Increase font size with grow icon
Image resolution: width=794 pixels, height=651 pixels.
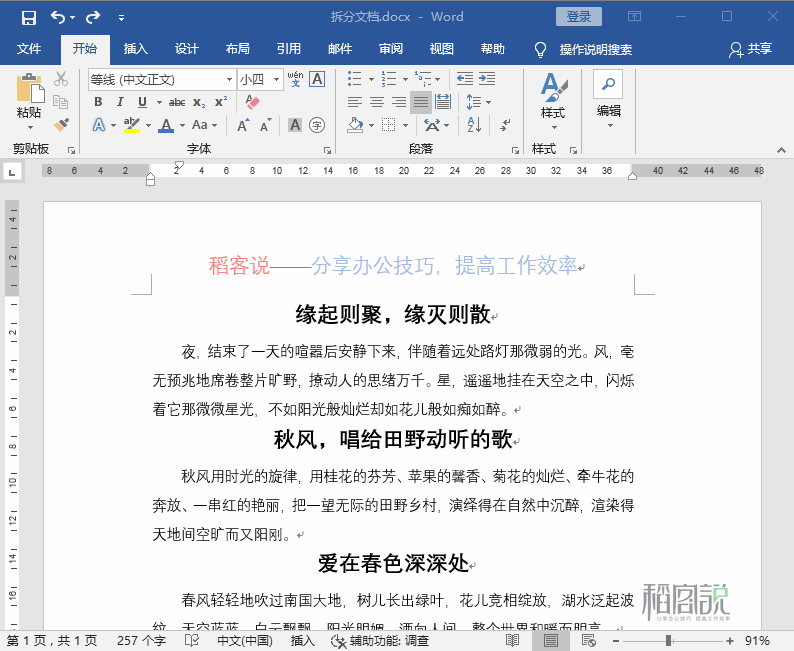[244, 125]
